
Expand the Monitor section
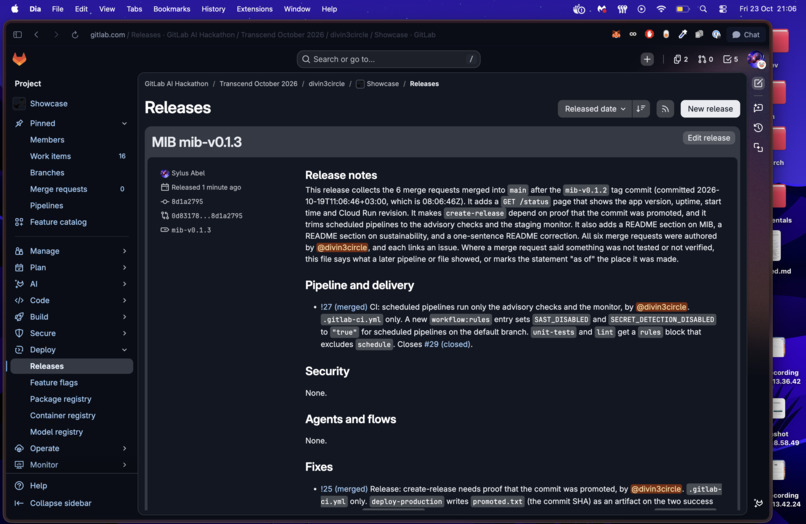124,465
